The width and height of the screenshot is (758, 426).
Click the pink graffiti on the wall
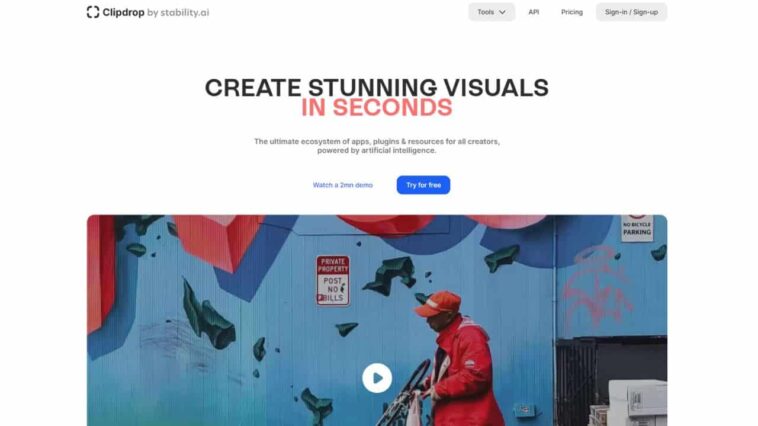(x=597, y=289)
